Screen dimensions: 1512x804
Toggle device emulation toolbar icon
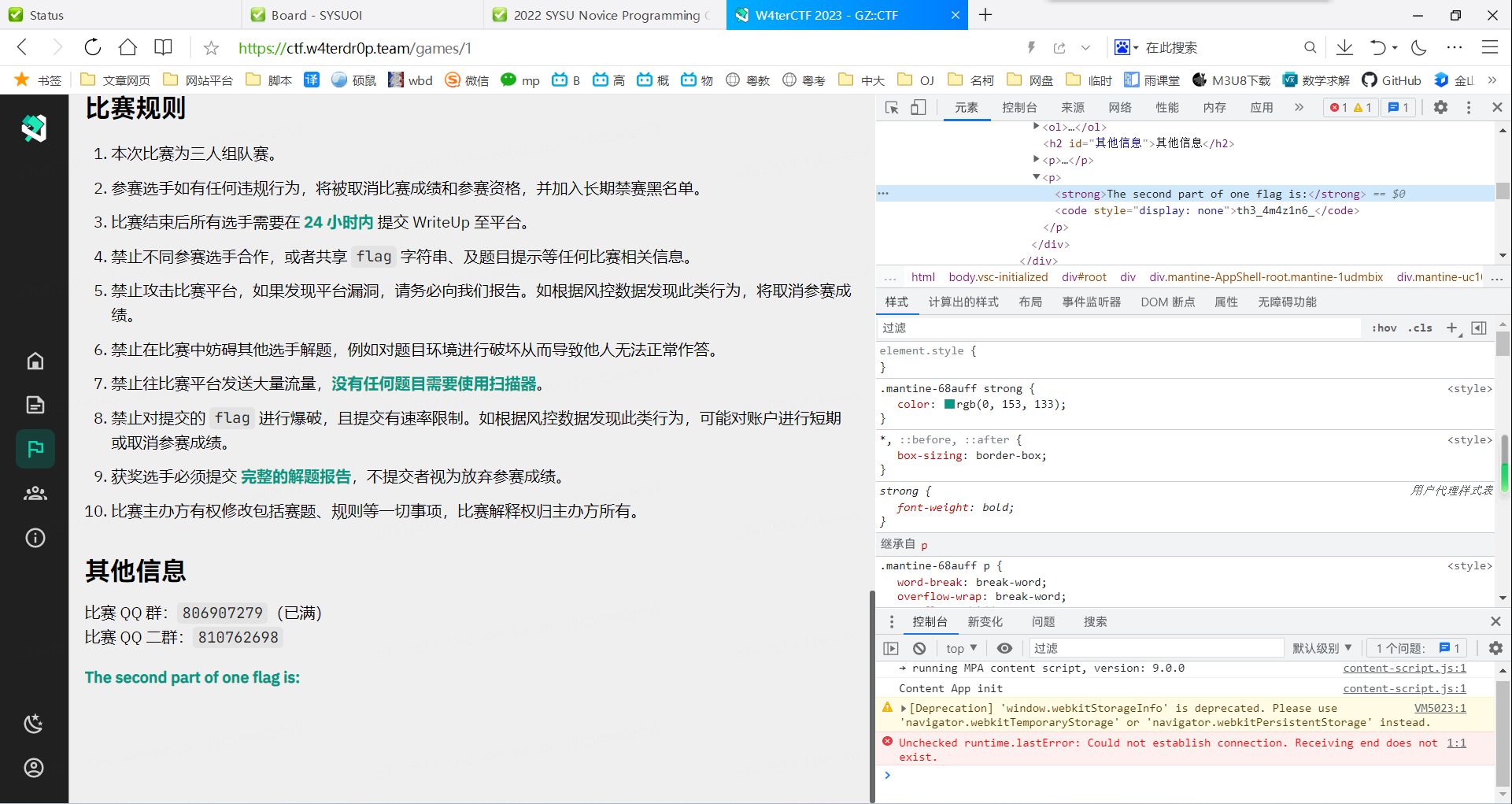click(918, 108)
